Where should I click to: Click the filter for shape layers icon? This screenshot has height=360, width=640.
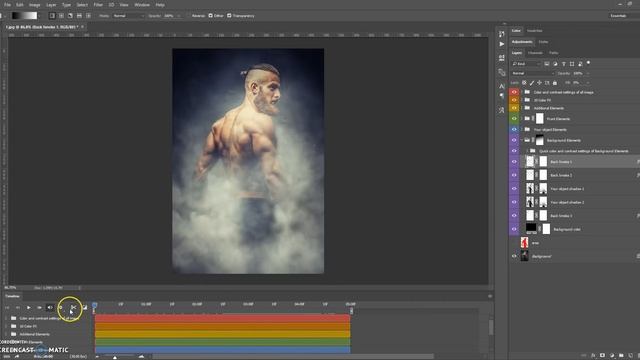[572, 64]
